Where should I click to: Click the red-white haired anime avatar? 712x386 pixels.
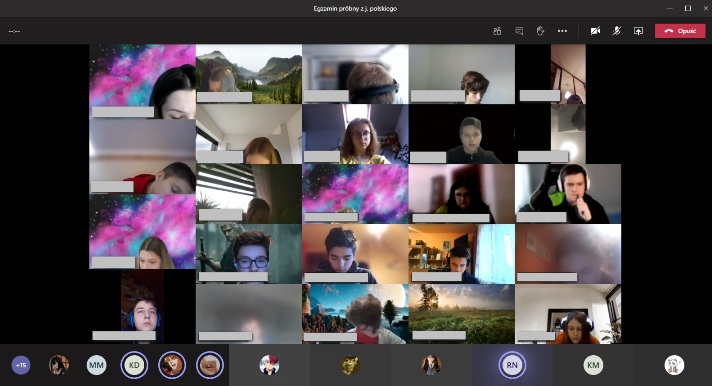[269, 365]
